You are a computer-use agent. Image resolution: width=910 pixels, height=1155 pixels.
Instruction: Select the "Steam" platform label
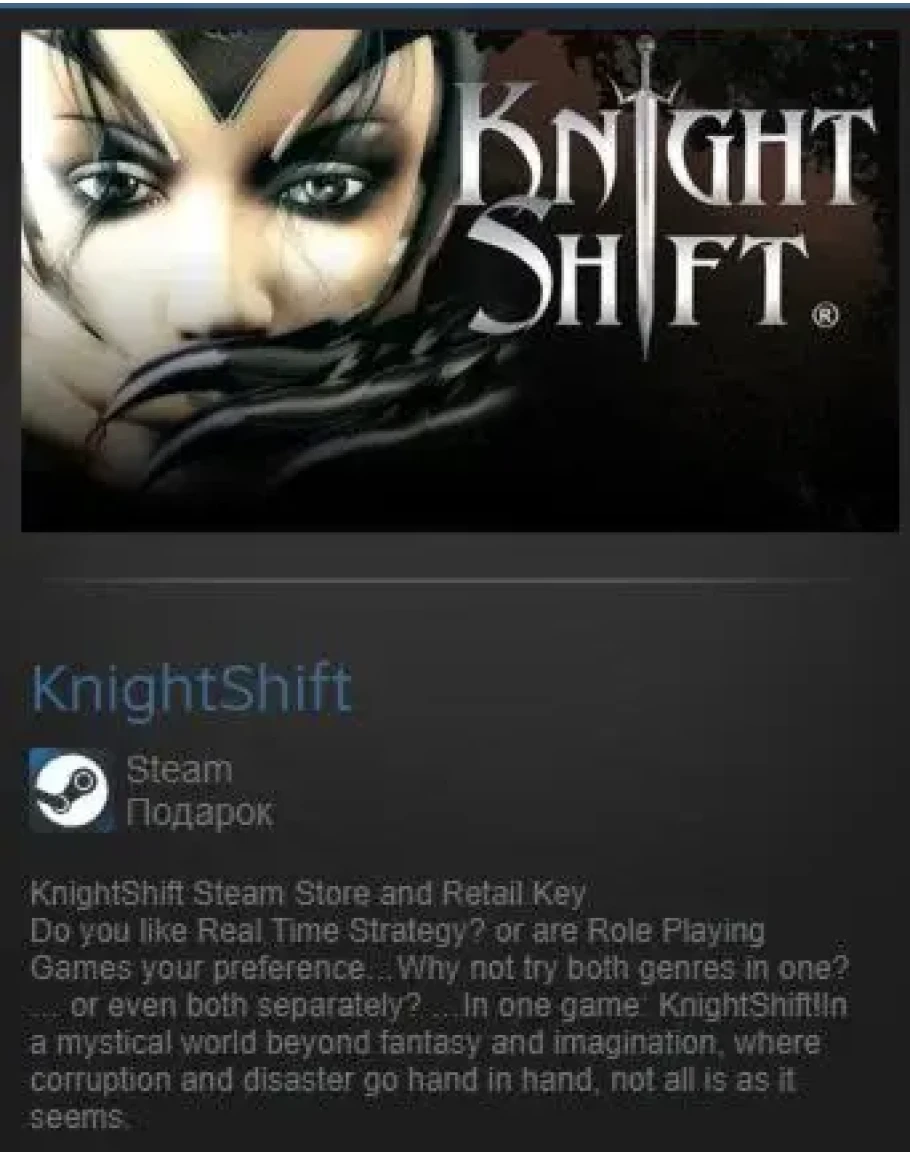(x=179, y=770)
